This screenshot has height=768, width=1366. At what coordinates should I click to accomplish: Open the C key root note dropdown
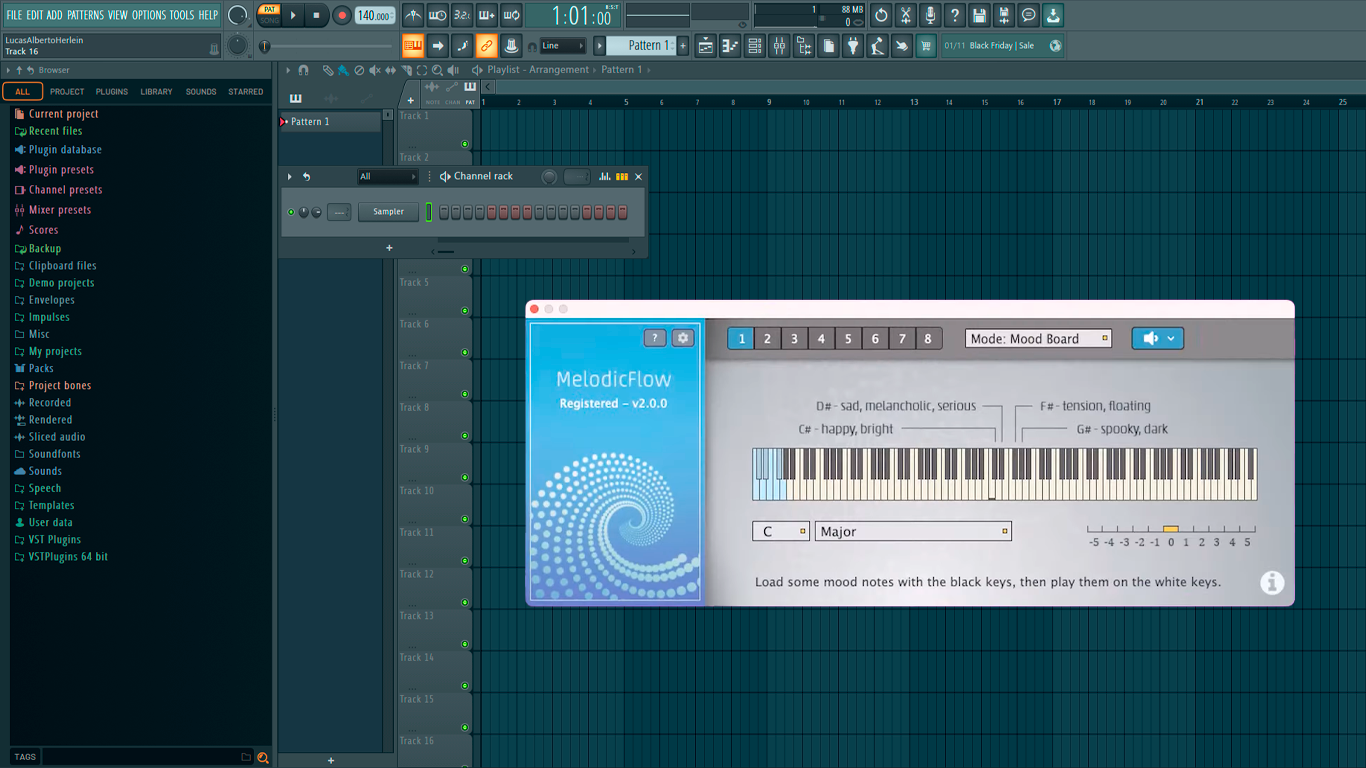pos(781,531)
